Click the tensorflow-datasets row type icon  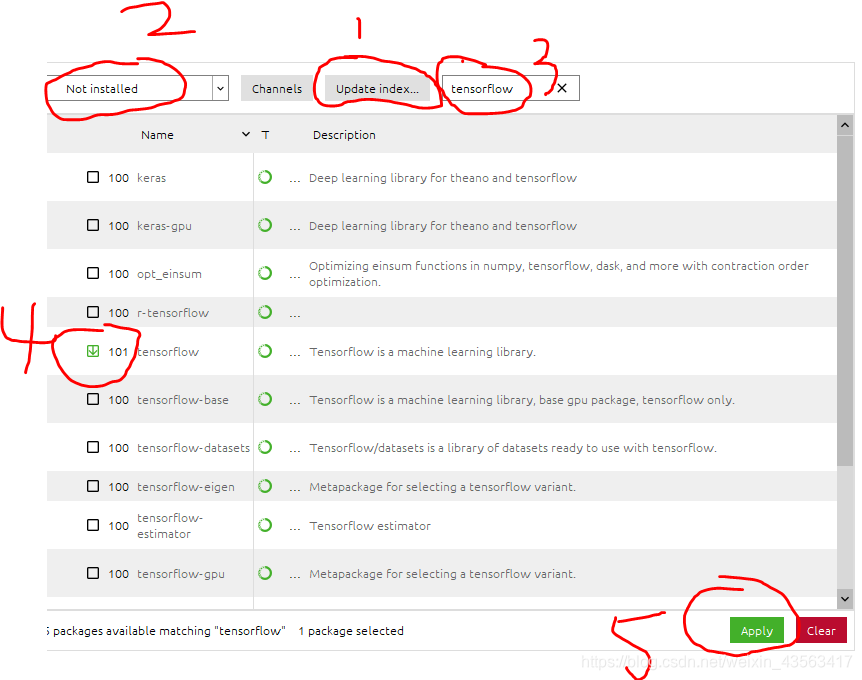point(265,447)
